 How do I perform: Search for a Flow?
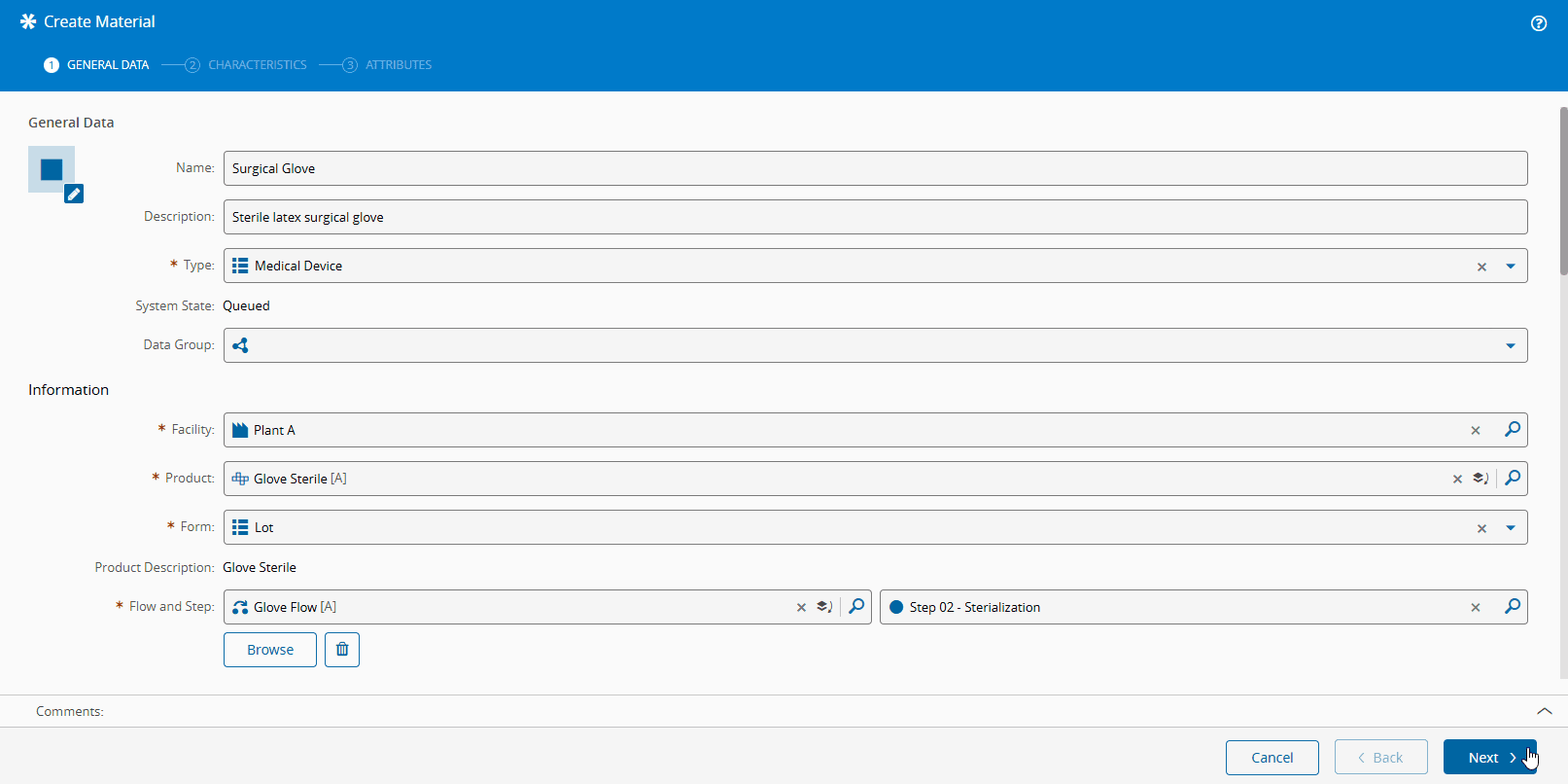click(x=856, y=607)
